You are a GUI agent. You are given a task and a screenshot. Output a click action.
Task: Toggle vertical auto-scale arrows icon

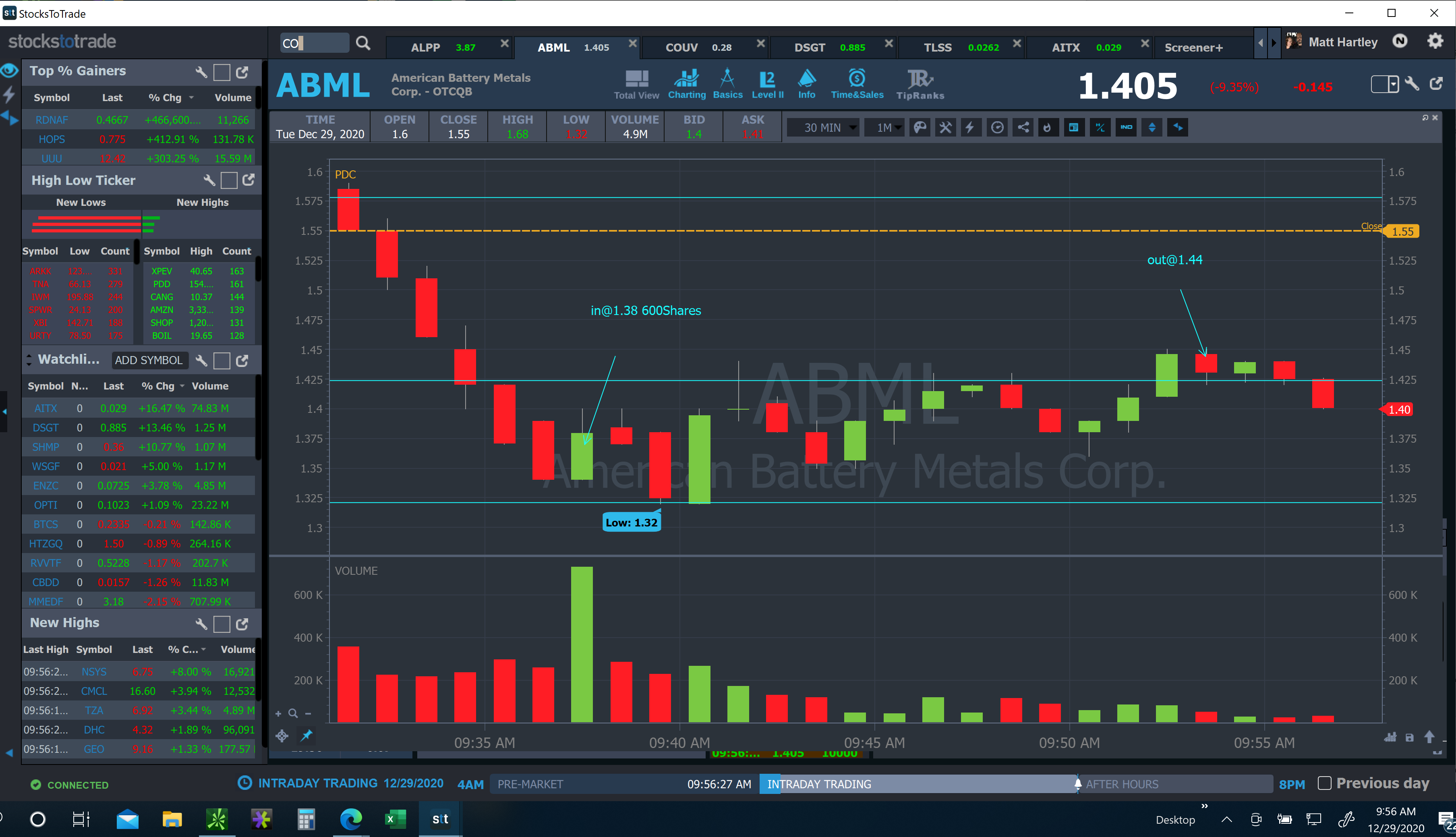(x=1152, y=128)
